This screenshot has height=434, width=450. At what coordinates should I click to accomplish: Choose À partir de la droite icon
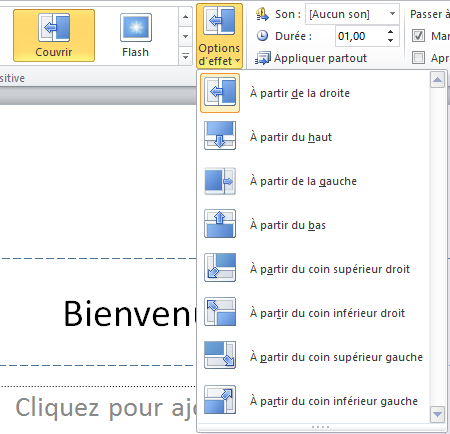[x=220, y=93]
